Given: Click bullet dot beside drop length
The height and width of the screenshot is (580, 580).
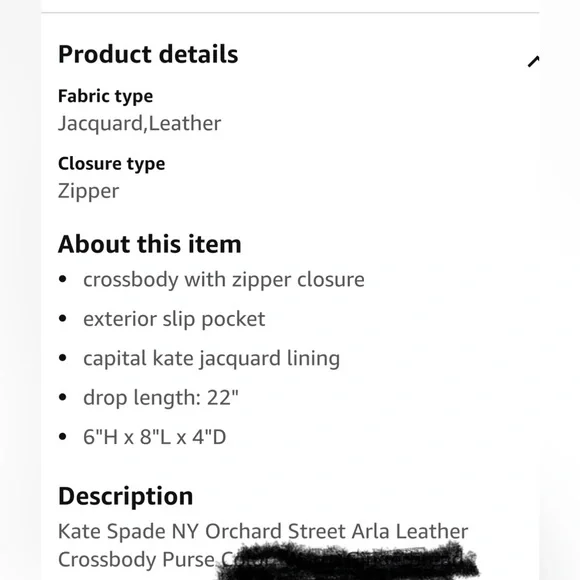Looking at the screenshot, I should [63, 397].
